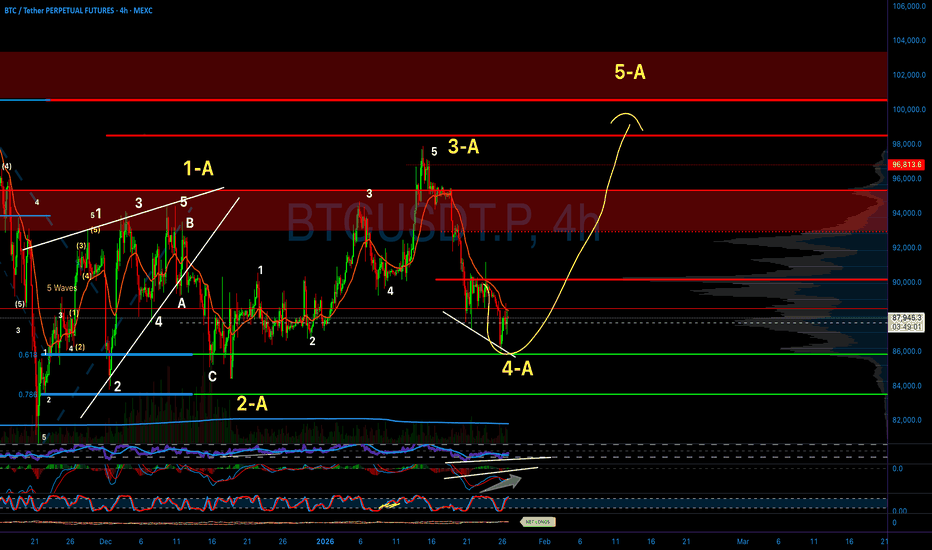Click the Feb label on time axis
Screen dimensions: 932x550
pos(544,541)
